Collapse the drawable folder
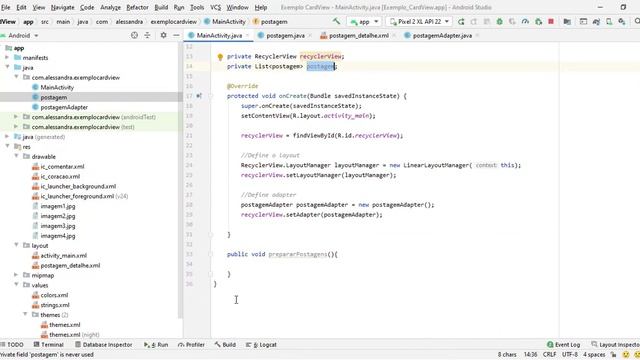 [x=16, y=156]
